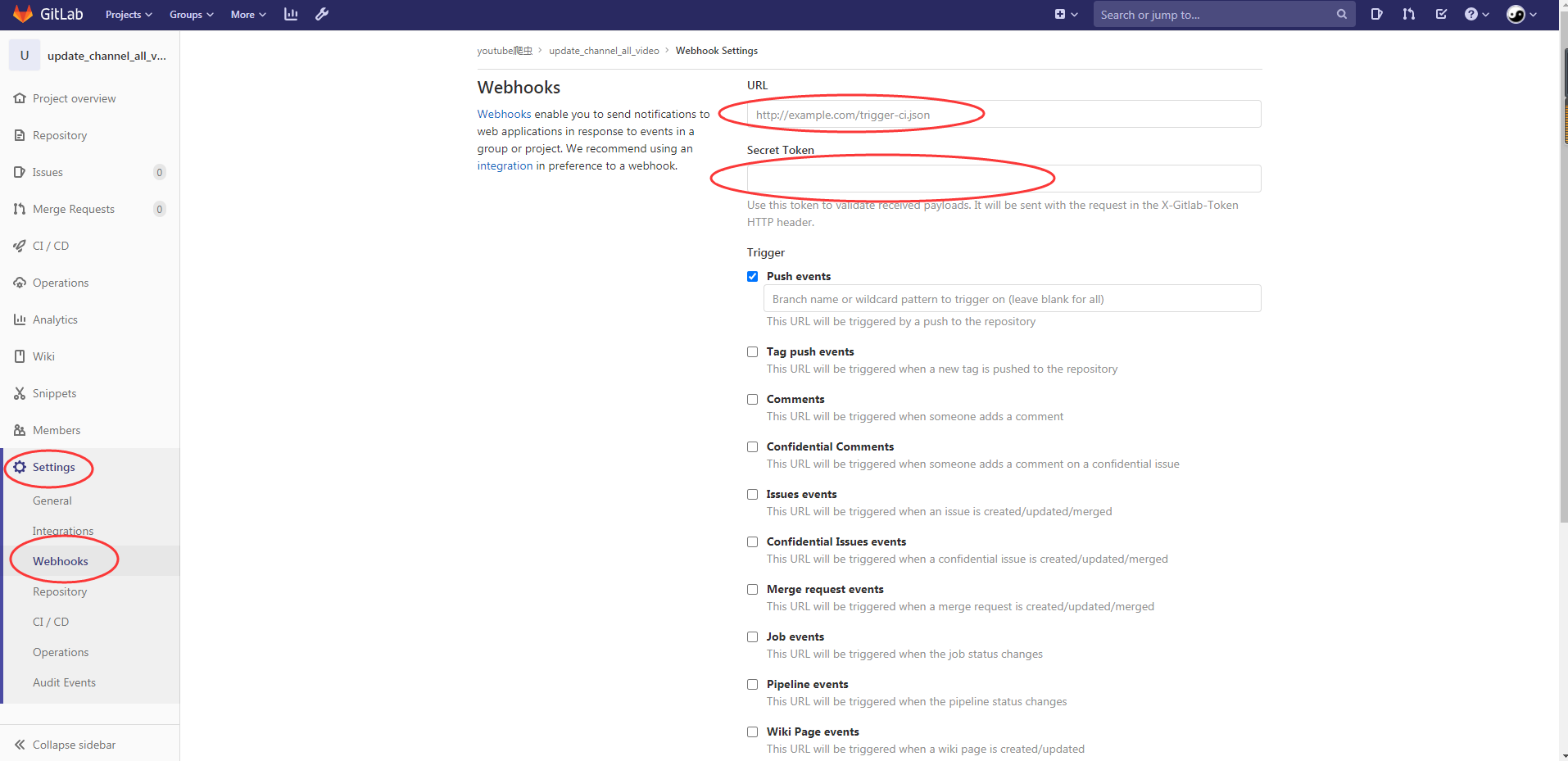
Task: Enable the Pipeline events trigger
Action: [x=752, y=684]
